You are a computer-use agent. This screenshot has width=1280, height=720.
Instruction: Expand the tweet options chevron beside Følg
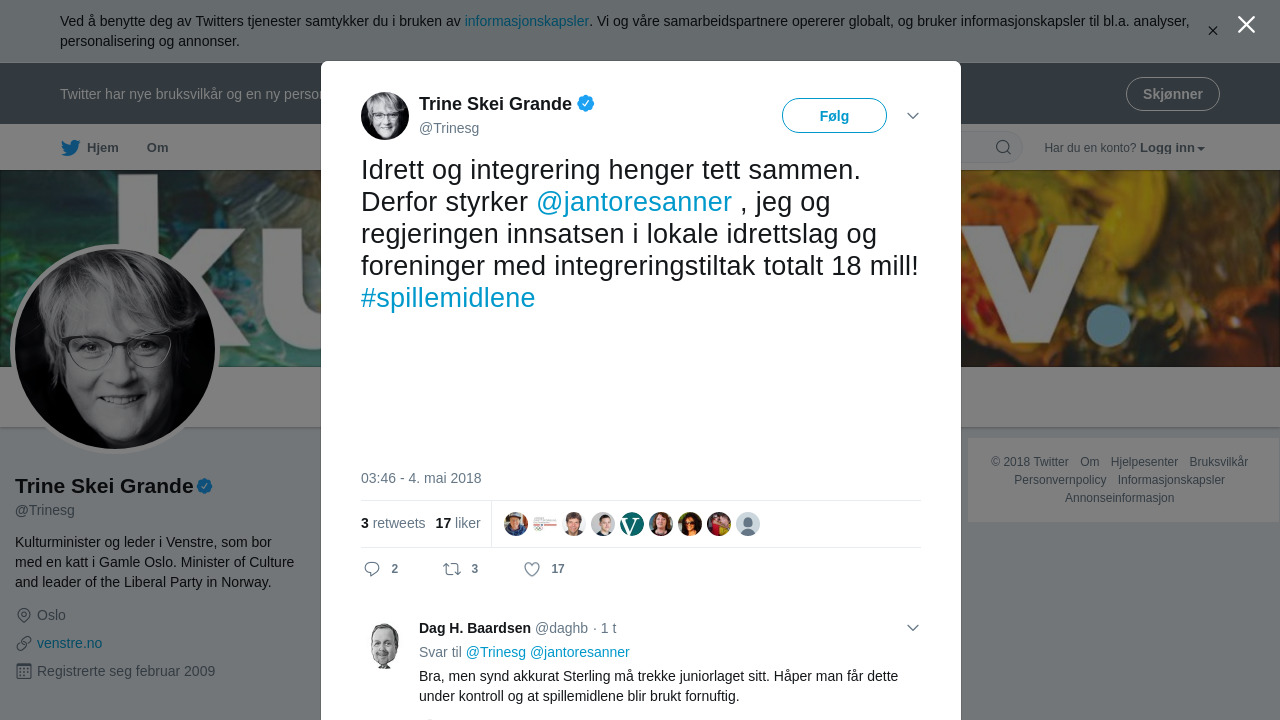click(913, 116)
